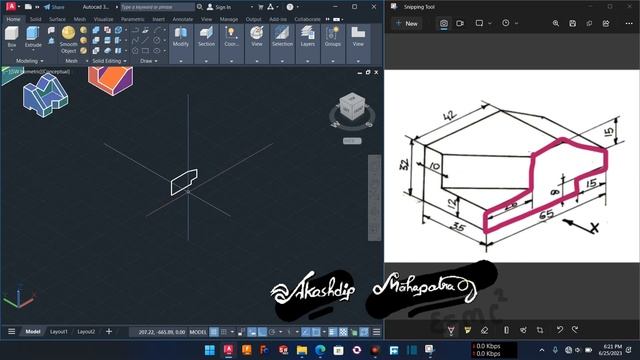Select the ballpoint pen in Snipping Tool

[451, 330]
